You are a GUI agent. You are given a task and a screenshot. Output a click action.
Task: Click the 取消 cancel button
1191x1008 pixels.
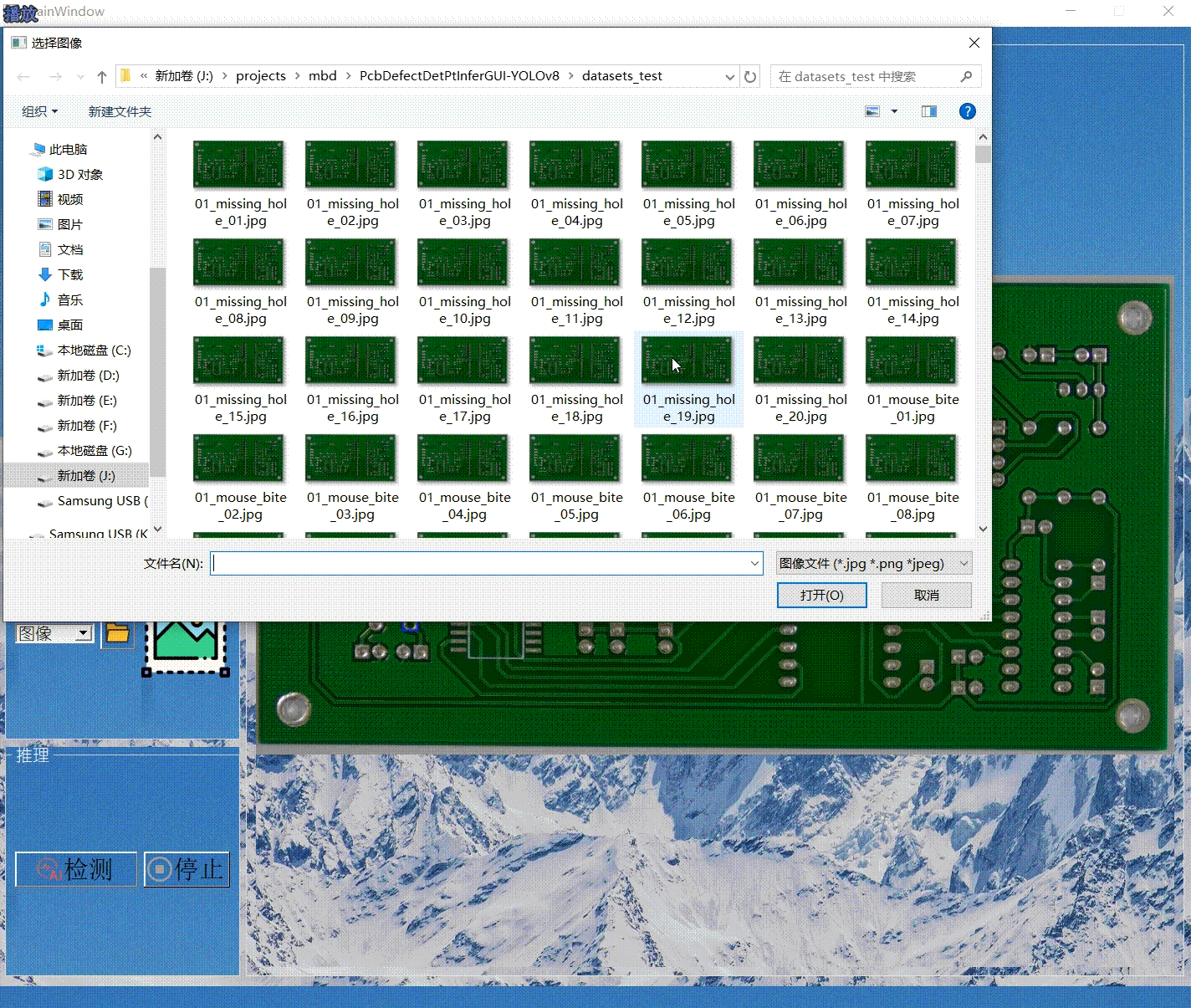click(927, 595)
